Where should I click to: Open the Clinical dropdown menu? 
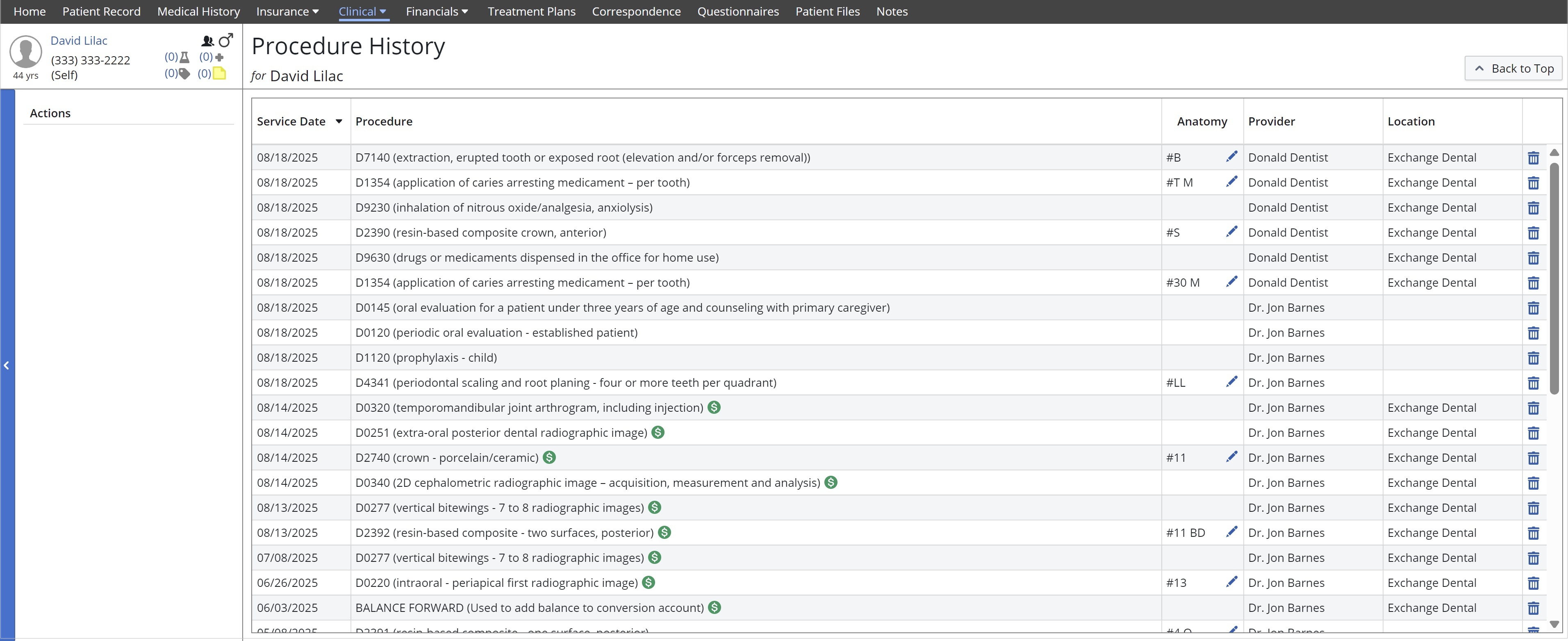coord(363,11)
